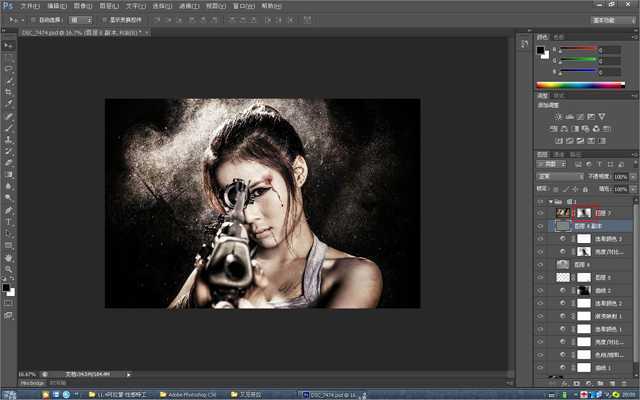640x400 pixels.
Task: Select the Horizontal Type tool
Action: pos(9,222)
